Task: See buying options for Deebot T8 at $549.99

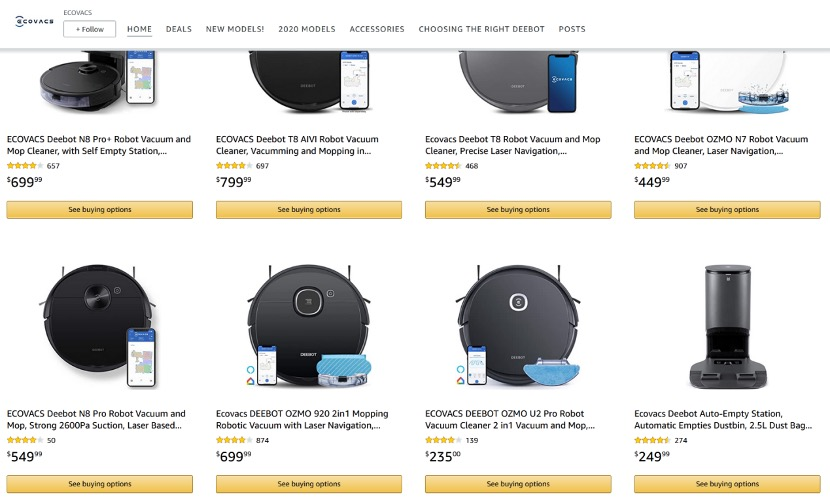Action: pos(518,210)
